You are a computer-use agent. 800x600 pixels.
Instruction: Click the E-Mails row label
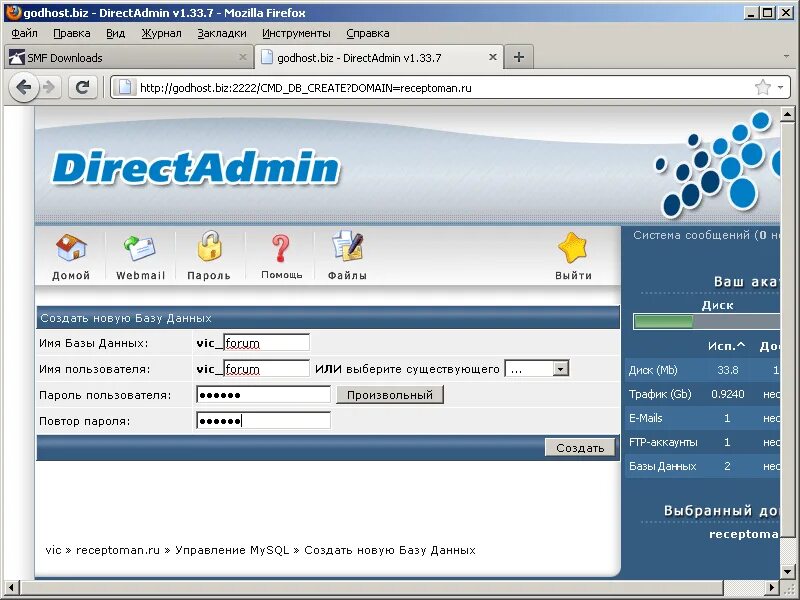point(645,418)
